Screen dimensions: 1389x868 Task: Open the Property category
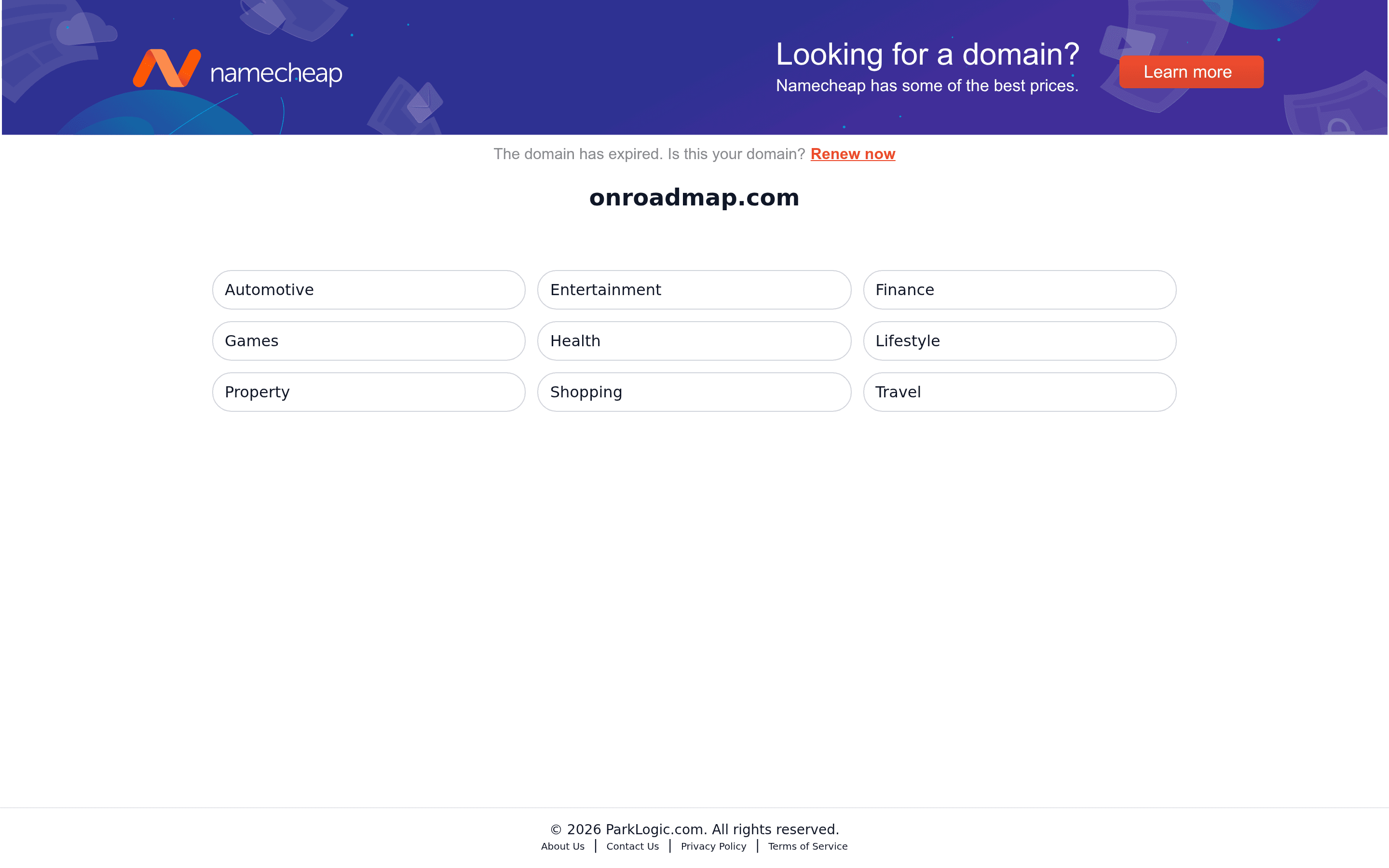tap(368, 392)
